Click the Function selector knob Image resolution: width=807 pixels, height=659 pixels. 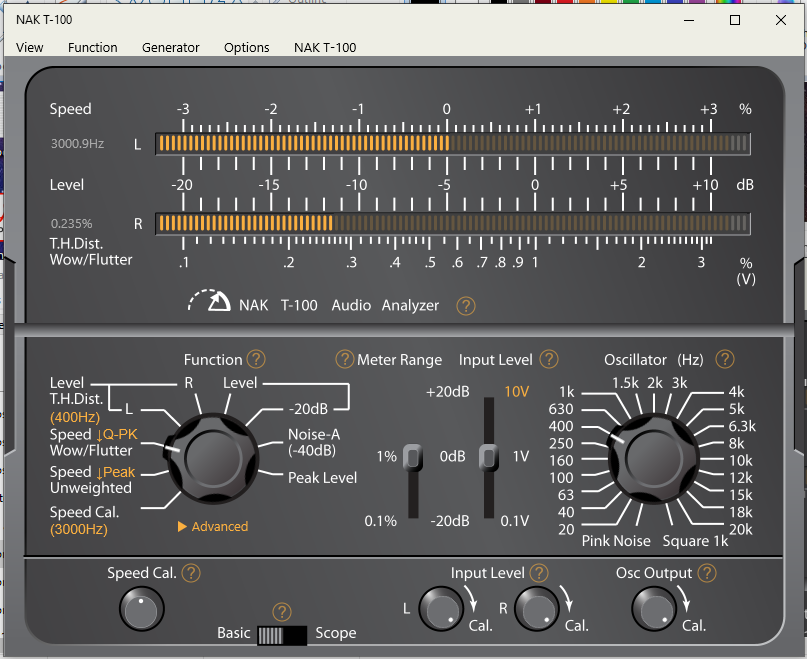click(x=213, y=458)
